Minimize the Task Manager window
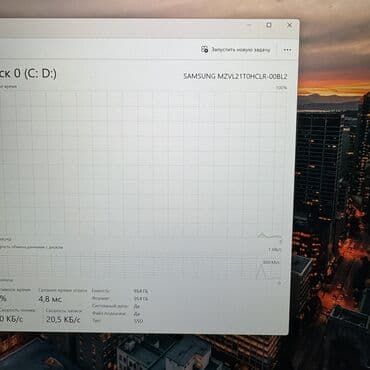The height and width of the screenshot is (370, 370). tap(249, 25)
